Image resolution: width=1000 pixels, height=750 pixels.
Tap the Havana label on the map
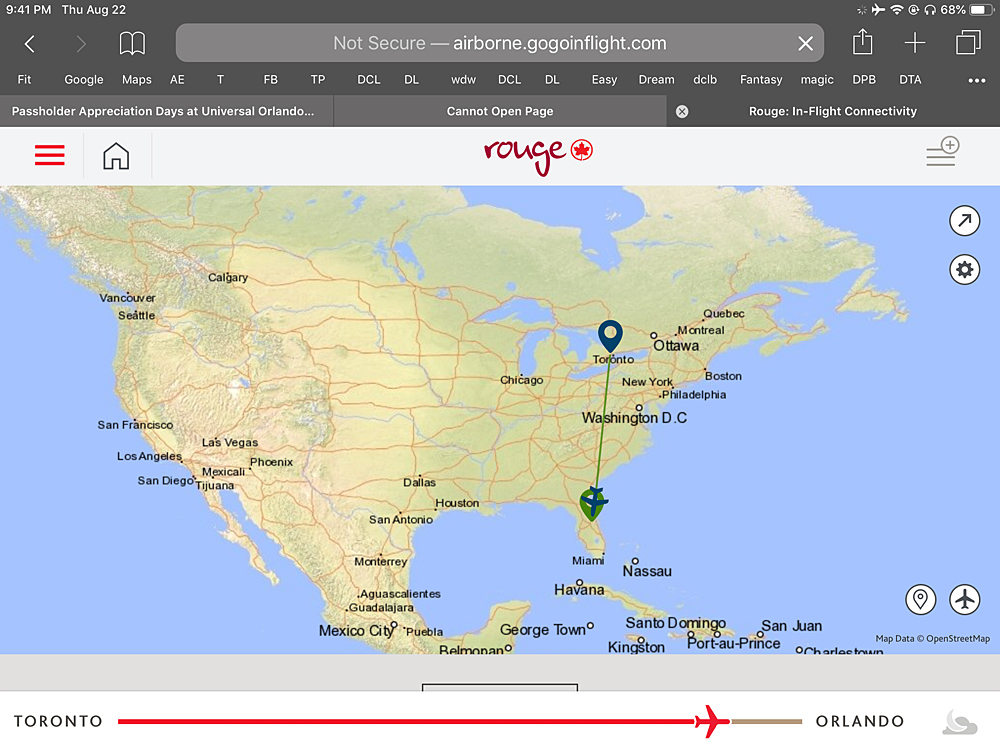[579, 590]
